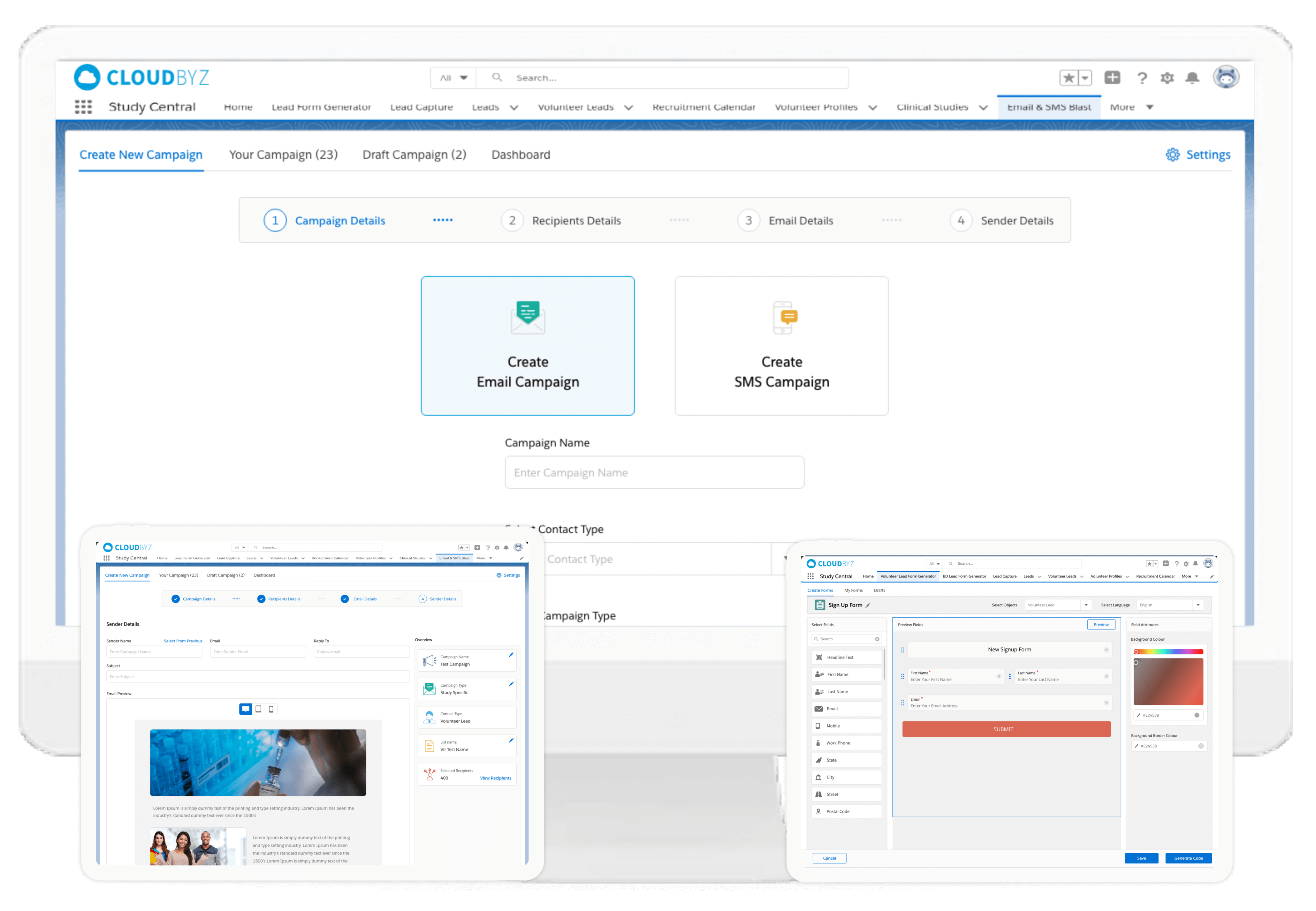Switch email preview to tablet view

pyautogui.click(x=259, y=709)
